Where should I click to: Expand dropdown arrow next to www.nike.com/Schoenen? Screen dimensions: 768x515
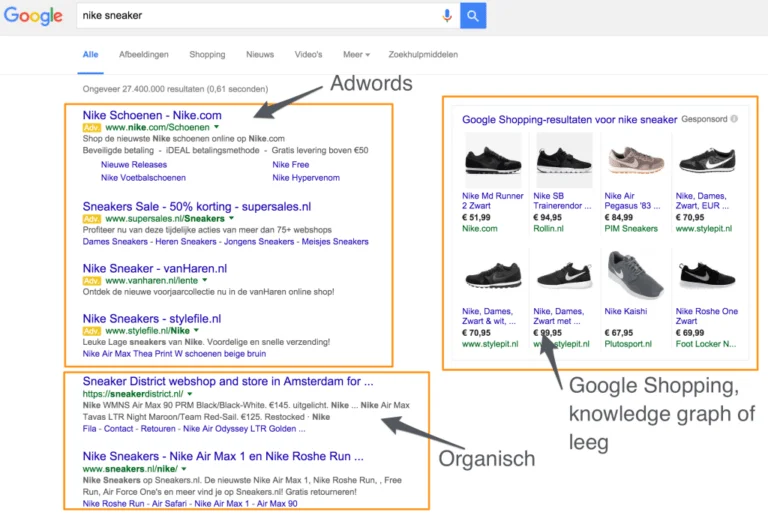coord(216,127)
